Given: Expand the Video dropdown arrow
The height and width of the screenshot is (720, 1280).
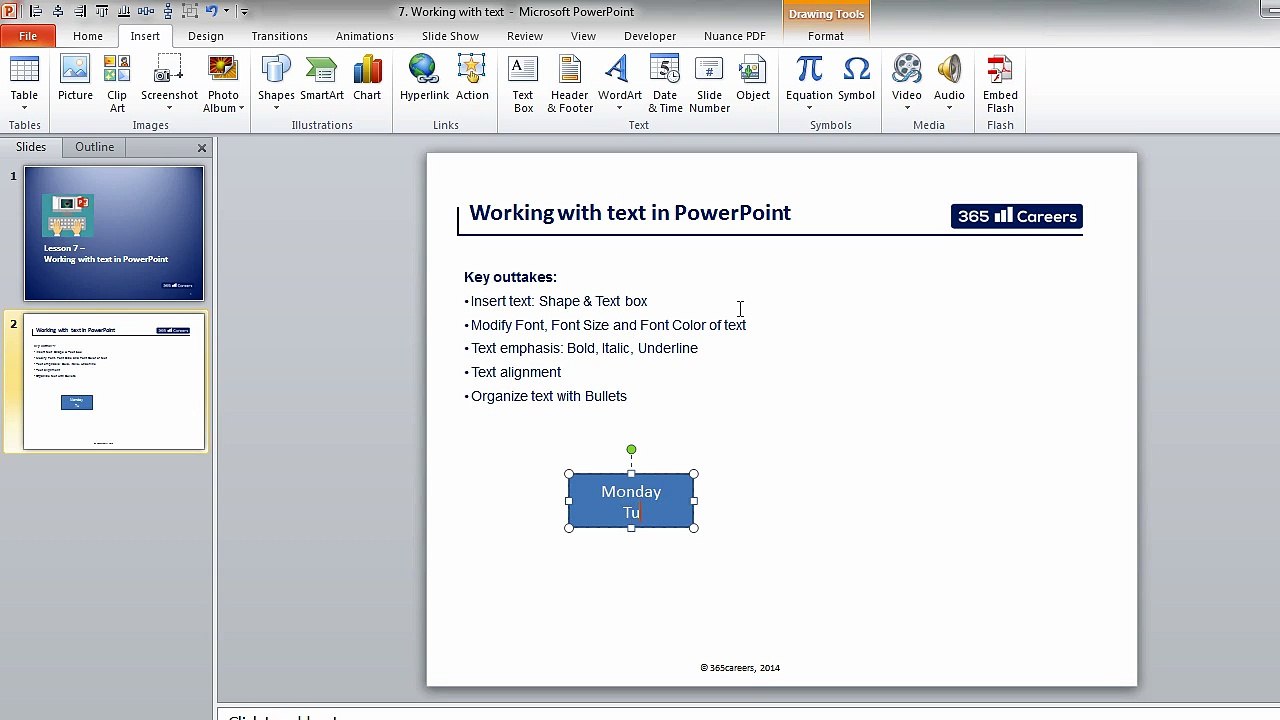Looking at the screenshot, I should pyautogui.click(x=907, y=108).
